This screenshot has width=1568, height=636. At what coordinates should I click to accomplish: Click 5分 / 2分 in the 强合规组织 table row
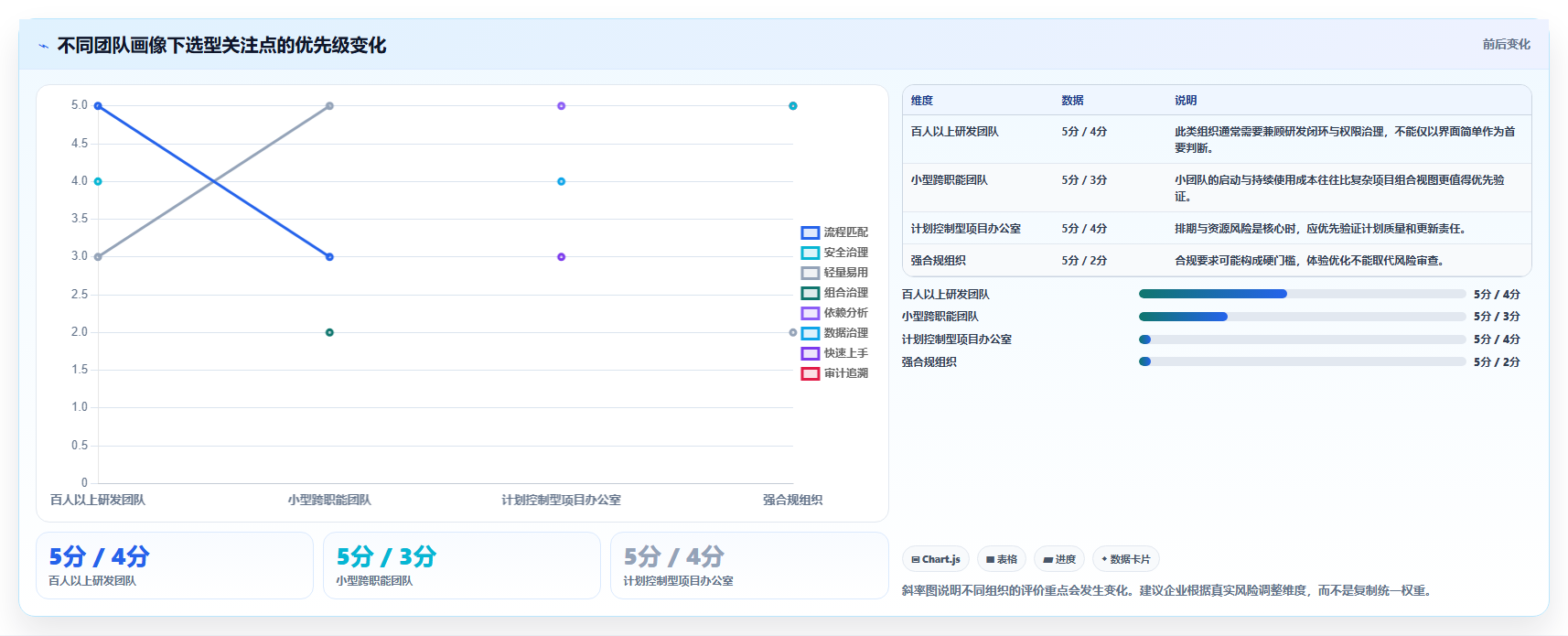pos(1084,261)
